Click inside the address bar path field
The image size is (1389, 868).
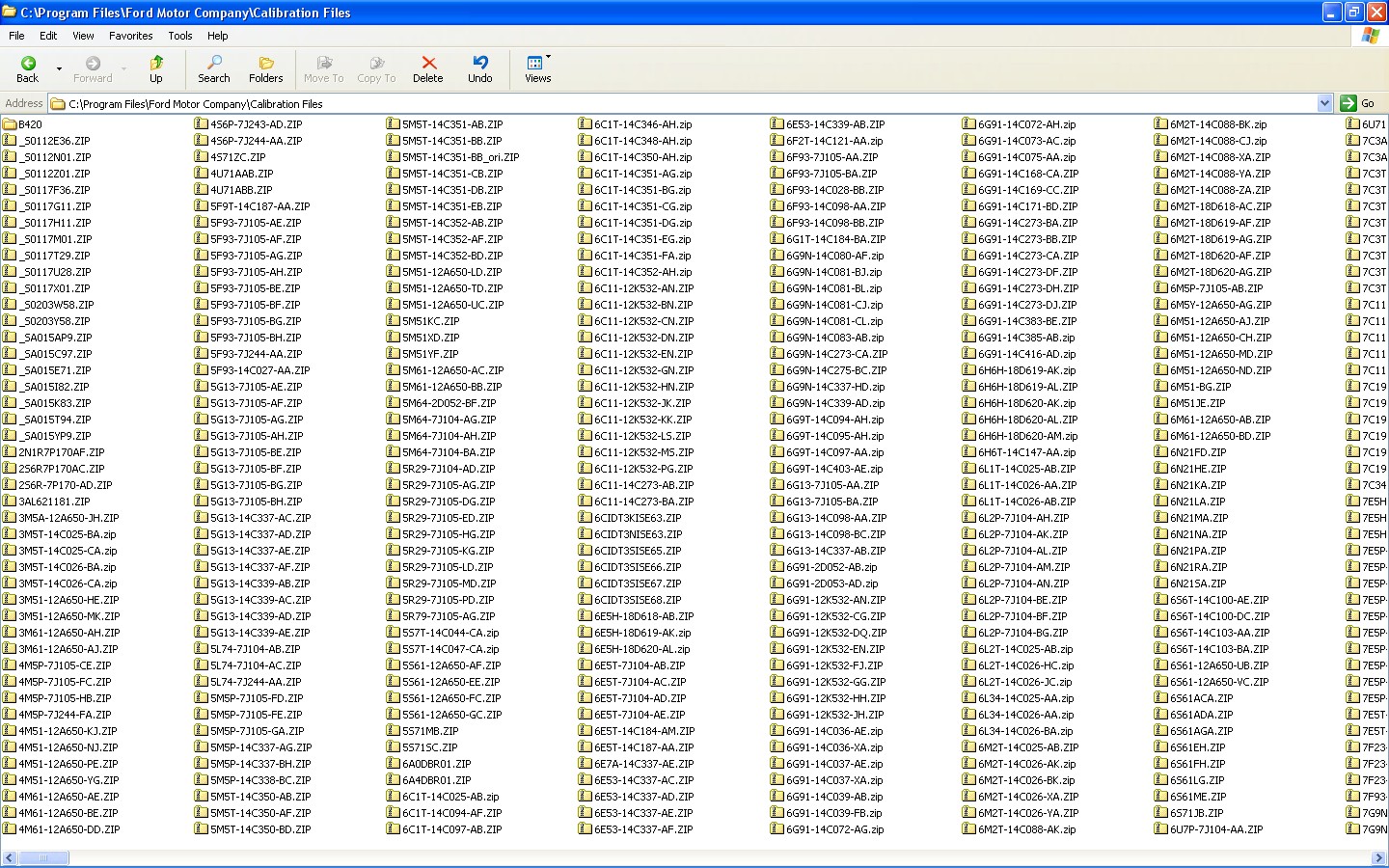click(675, 103)
